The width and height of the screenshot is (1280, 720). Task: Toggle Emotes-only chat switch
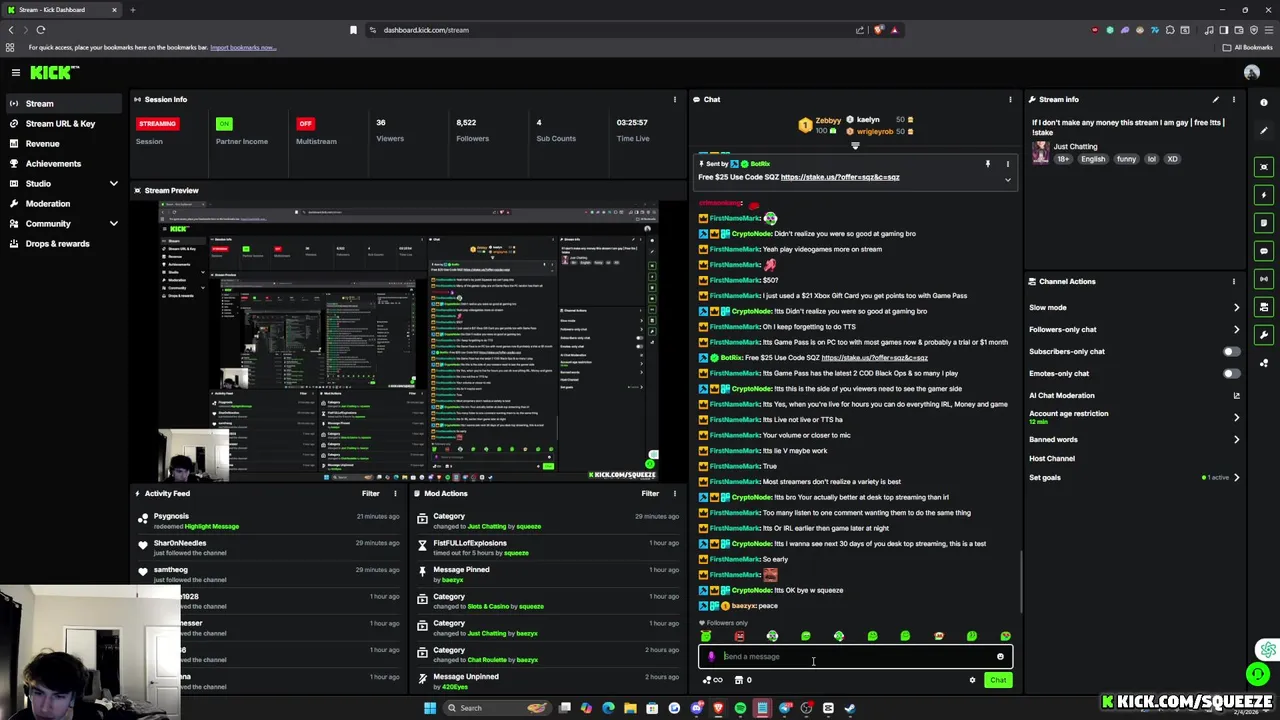[1232, 373]
